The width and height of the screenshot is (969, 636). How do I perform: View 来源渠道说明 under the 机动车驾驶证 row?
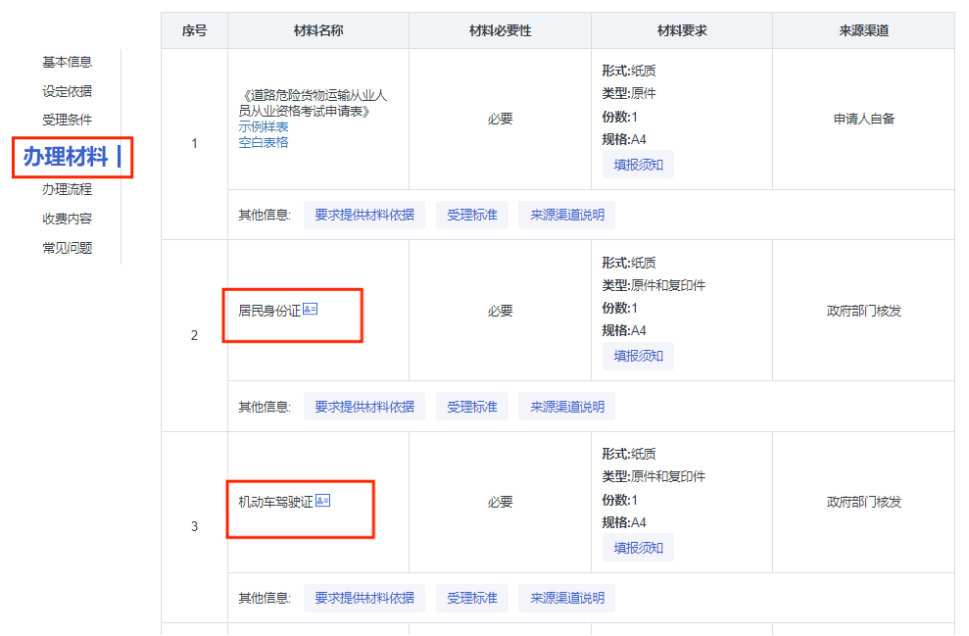tap(567, 599)
